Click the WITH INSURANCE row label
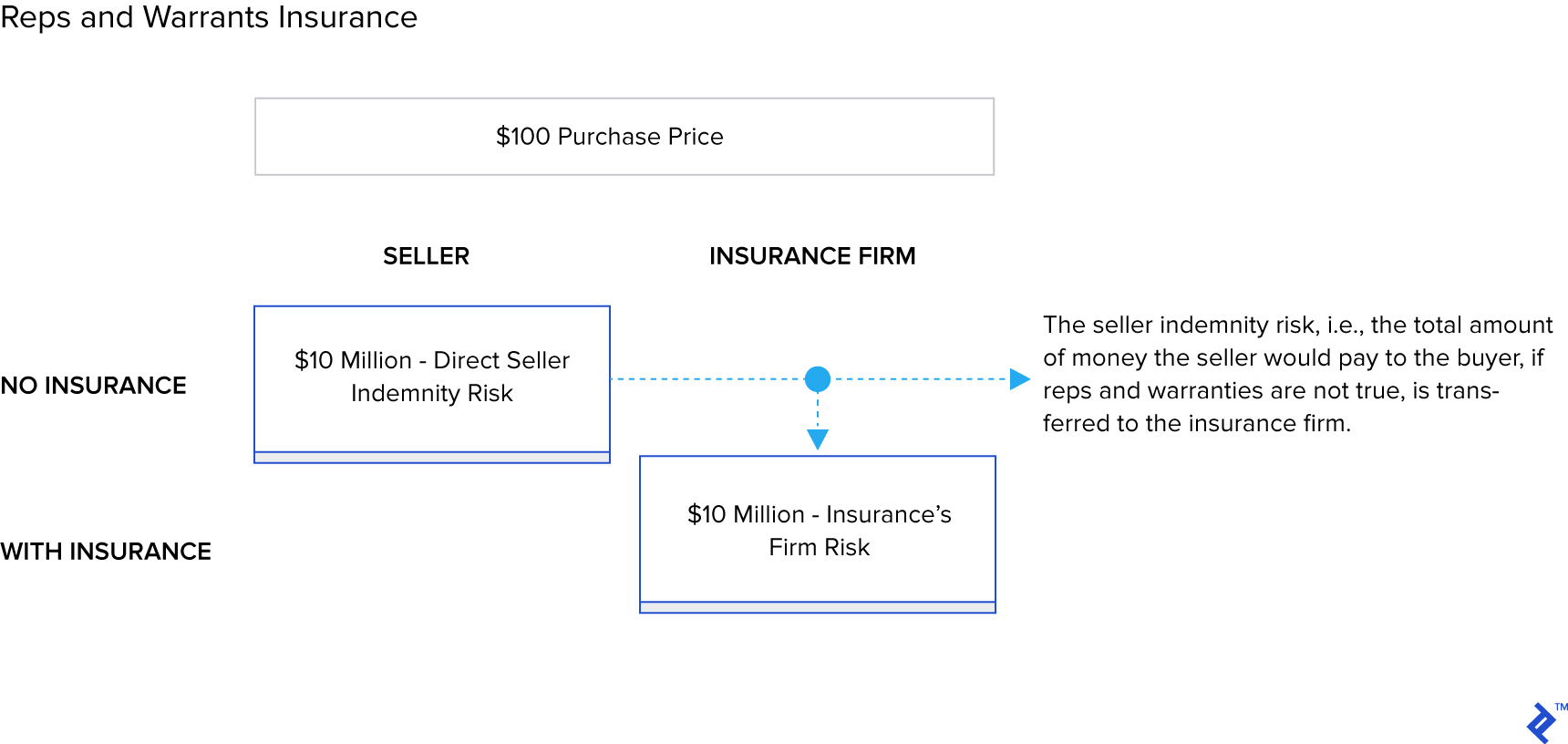The image size is (1568, 744). (106, 552)
